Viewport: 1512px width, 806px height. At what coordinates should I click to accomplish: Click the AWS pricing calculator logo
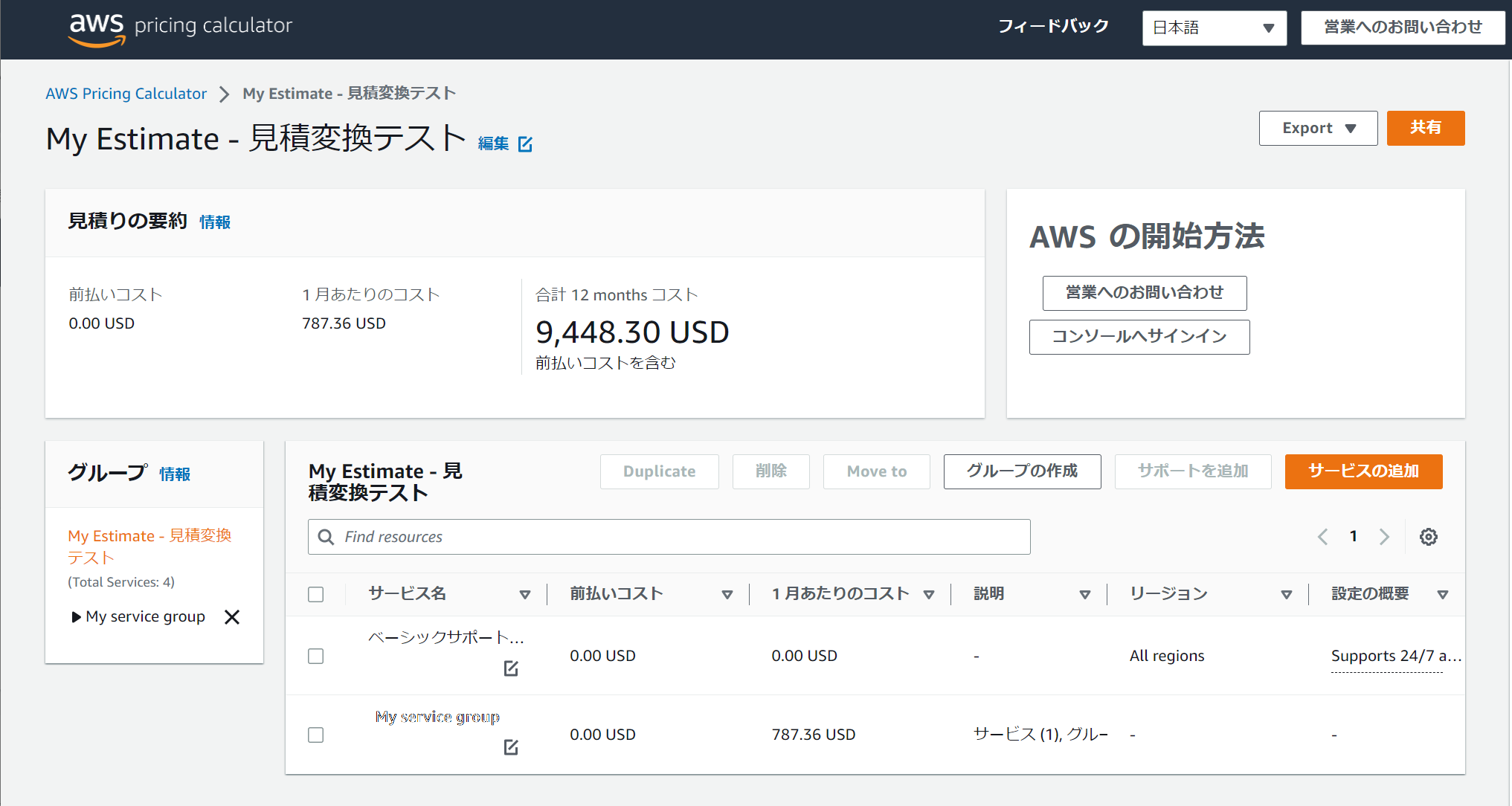pos(180,28)
